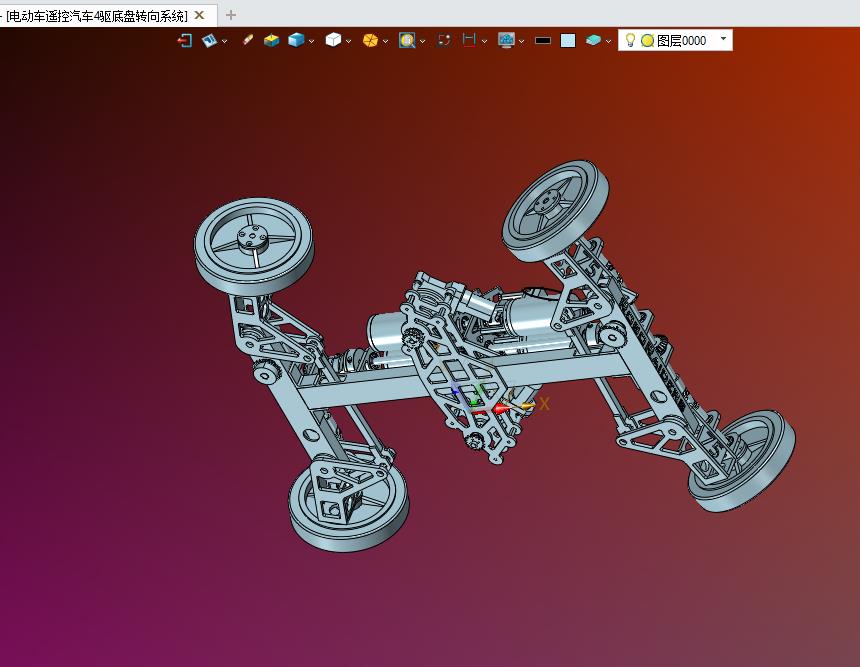The image size is (860, 667).
Task: Click the white cube view icon
Action: pos(333,40)
